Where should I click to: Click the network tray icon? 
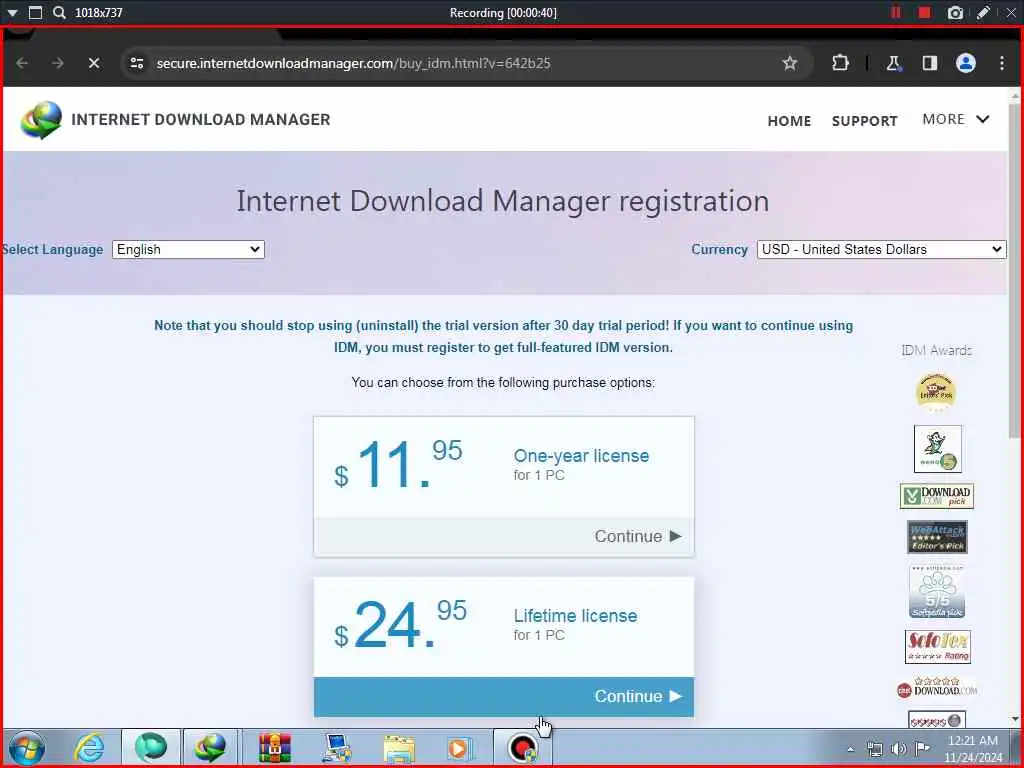click(x=874, y=748)
